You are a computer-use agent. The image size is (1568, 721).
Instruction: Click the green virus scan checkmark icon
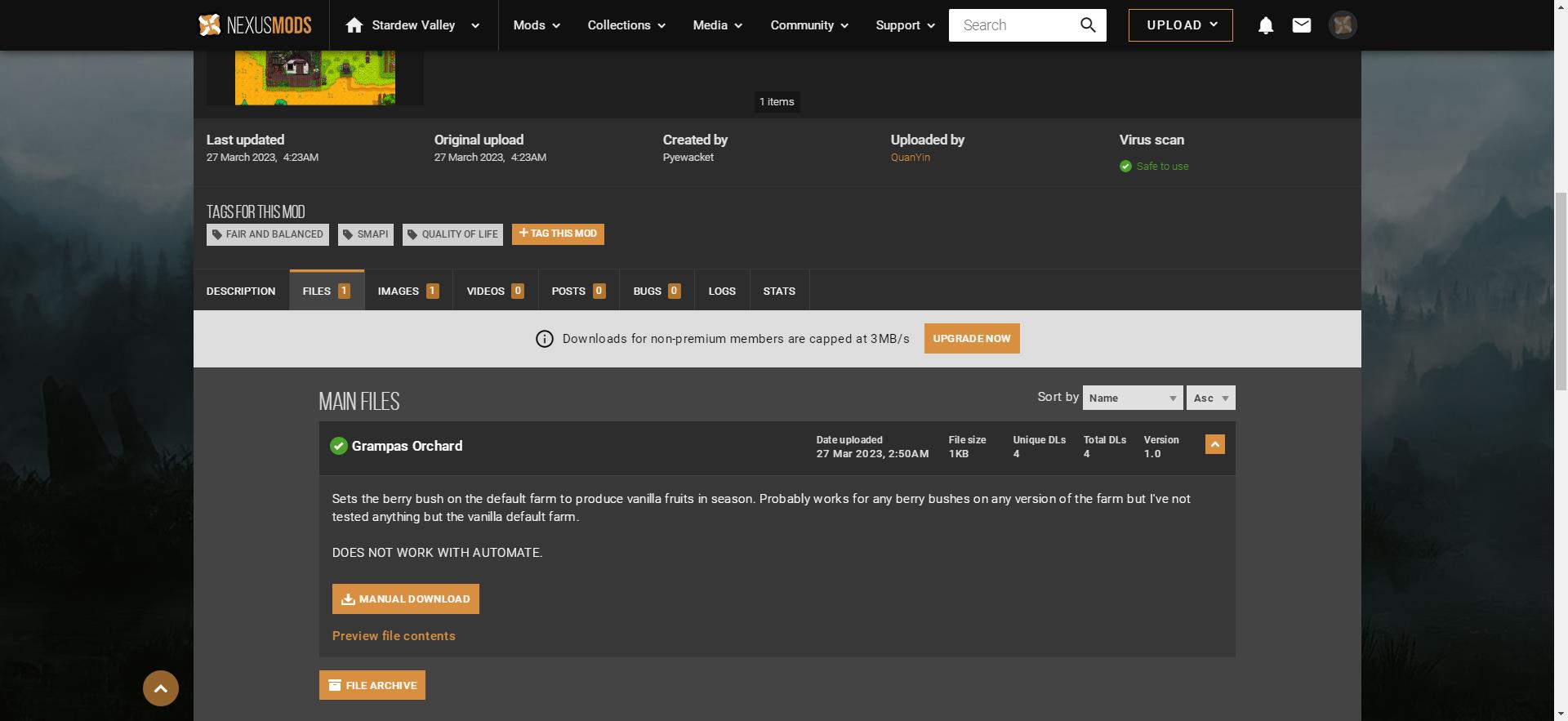click(1125, 167)
